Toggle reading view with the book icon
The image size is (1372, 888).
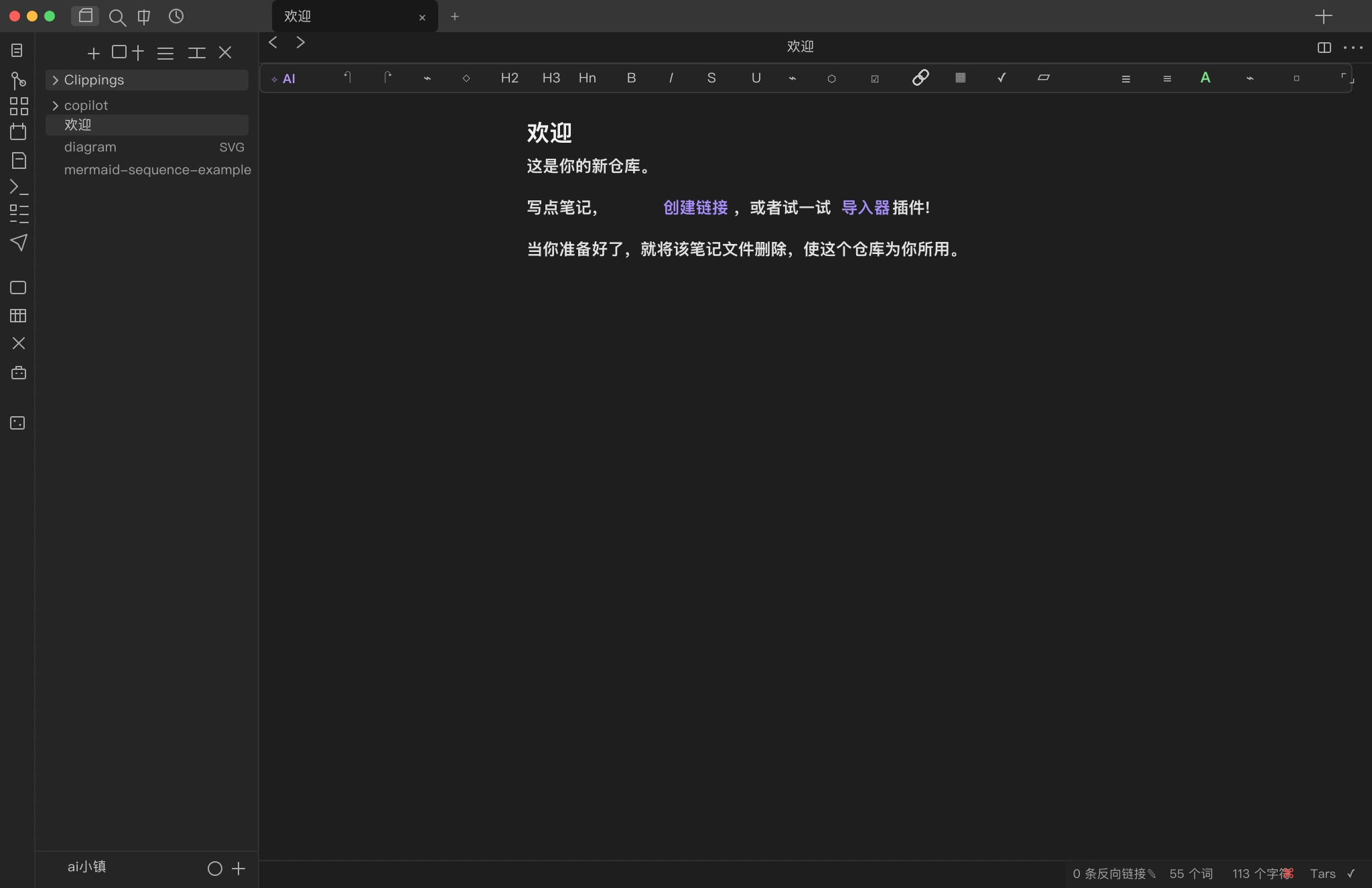[x=1324, y=47]
